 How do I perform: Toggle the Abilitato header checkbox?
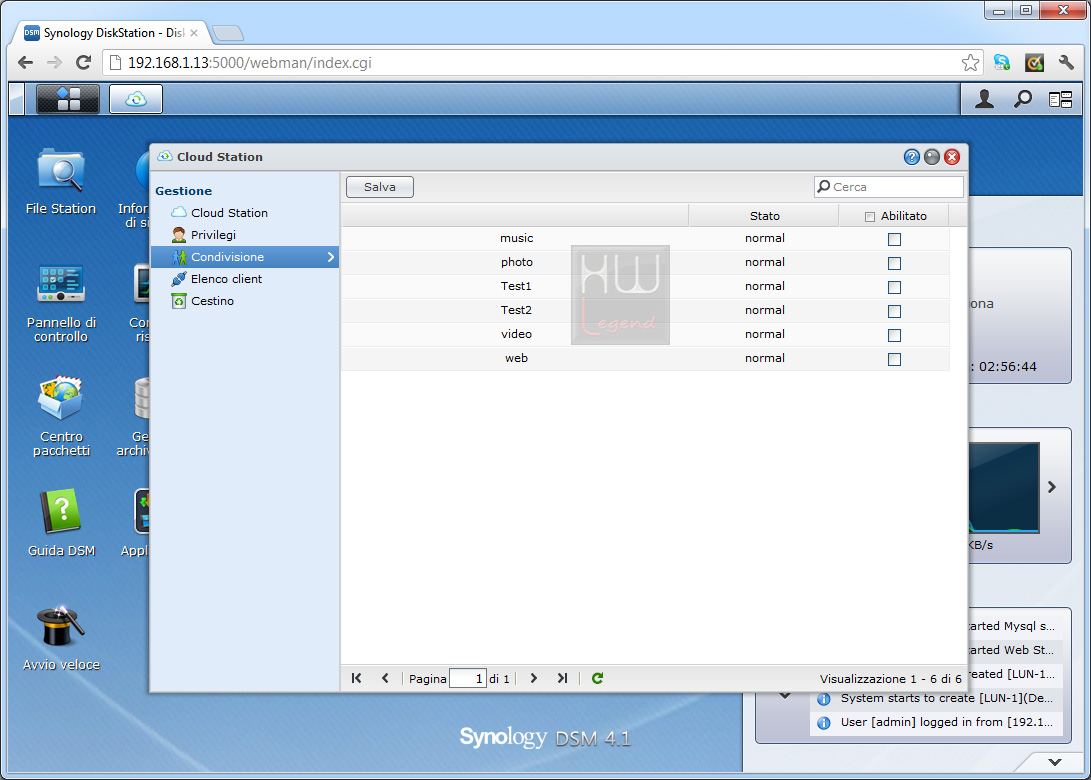(869, 216)
